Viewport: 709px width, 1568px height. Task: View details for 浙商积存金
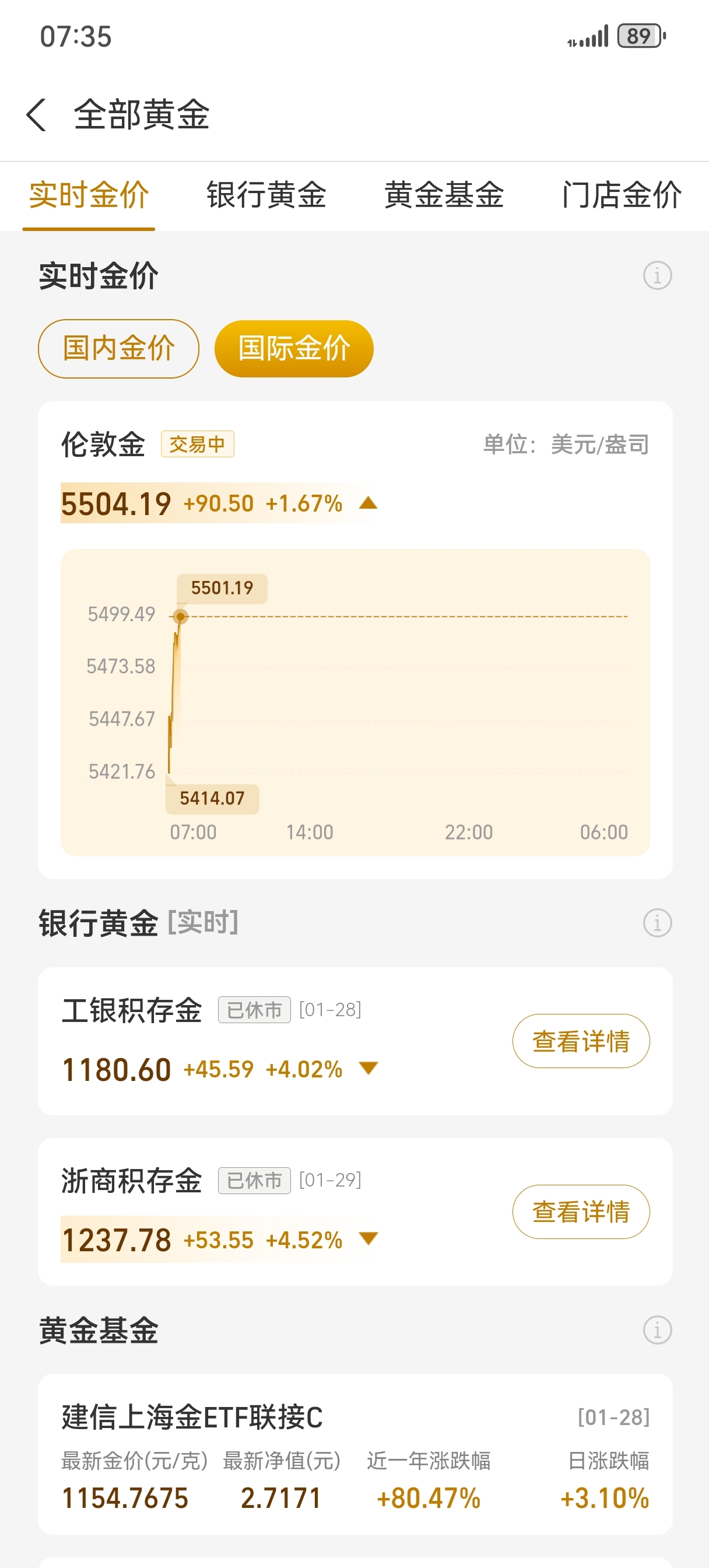(581, 1212)
